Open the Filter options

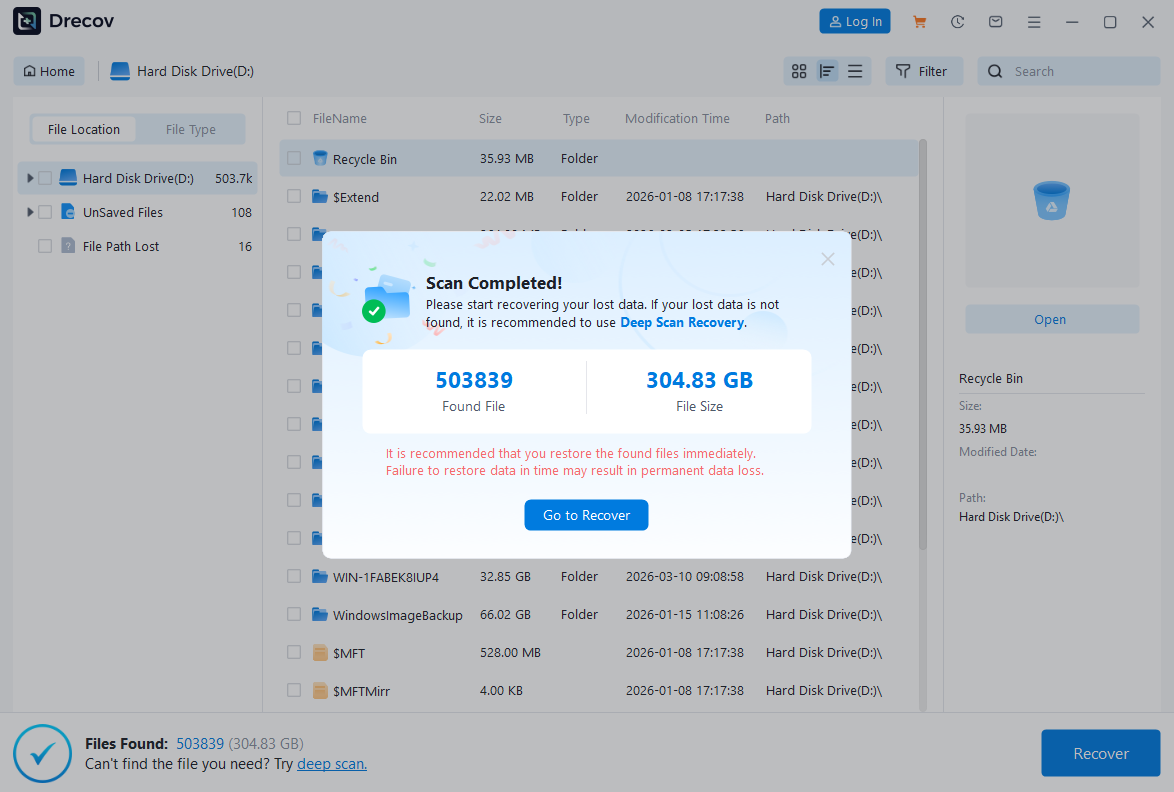pyautogui.click(x=923, y=71)
